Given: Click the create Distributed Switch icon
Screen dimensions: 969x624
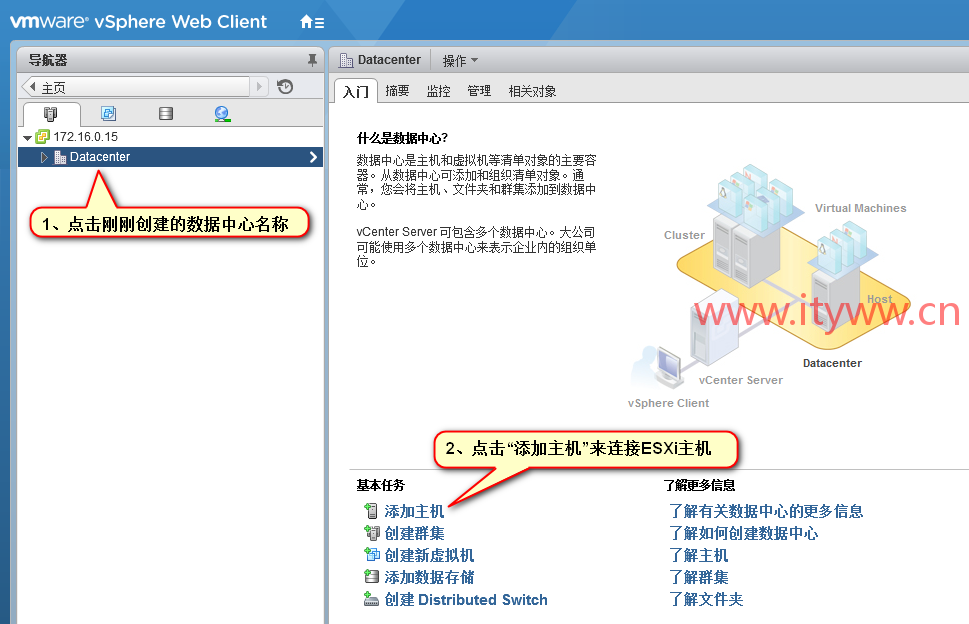Looking at the screenshot, I should 371,599.
